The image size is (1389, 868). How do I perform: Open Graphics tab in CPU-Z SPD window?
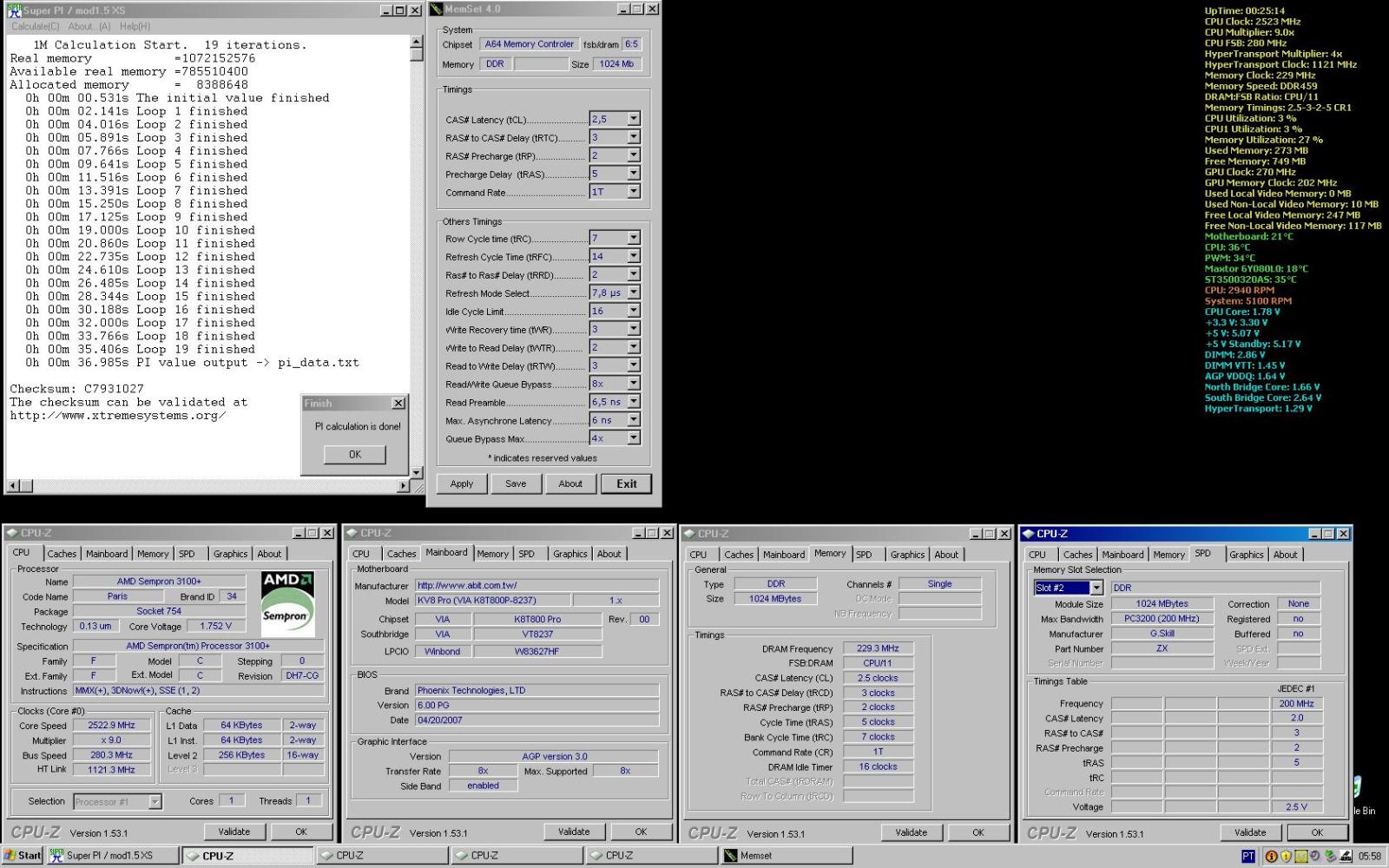pos(1246,555)
